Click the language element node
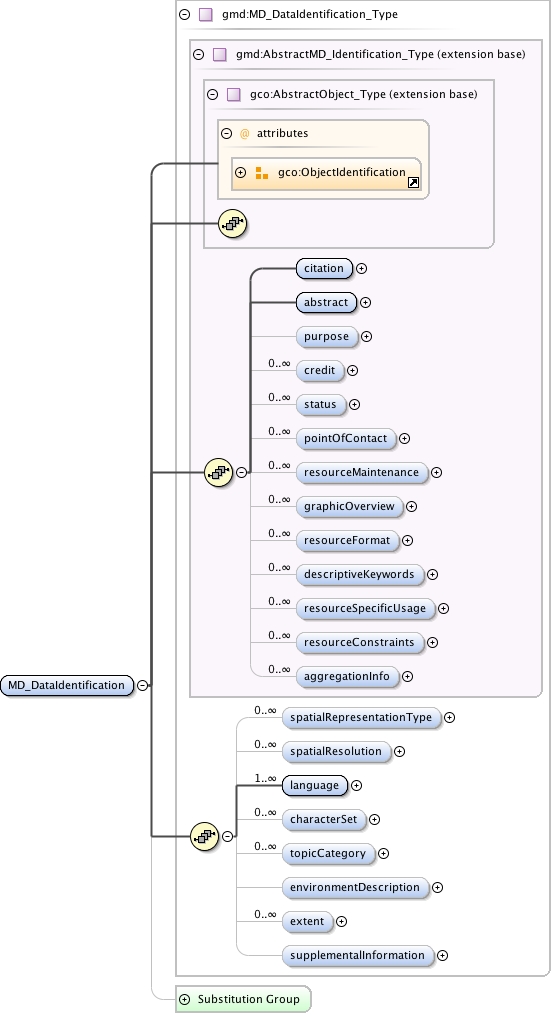The width and height of the screenshot is (552, 1016). click(314, 785)
